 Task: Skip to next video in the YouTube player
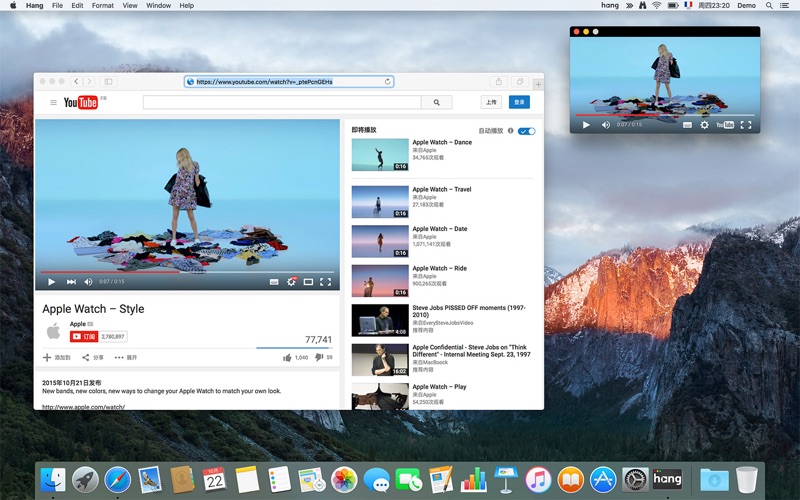tap(71, 282)
